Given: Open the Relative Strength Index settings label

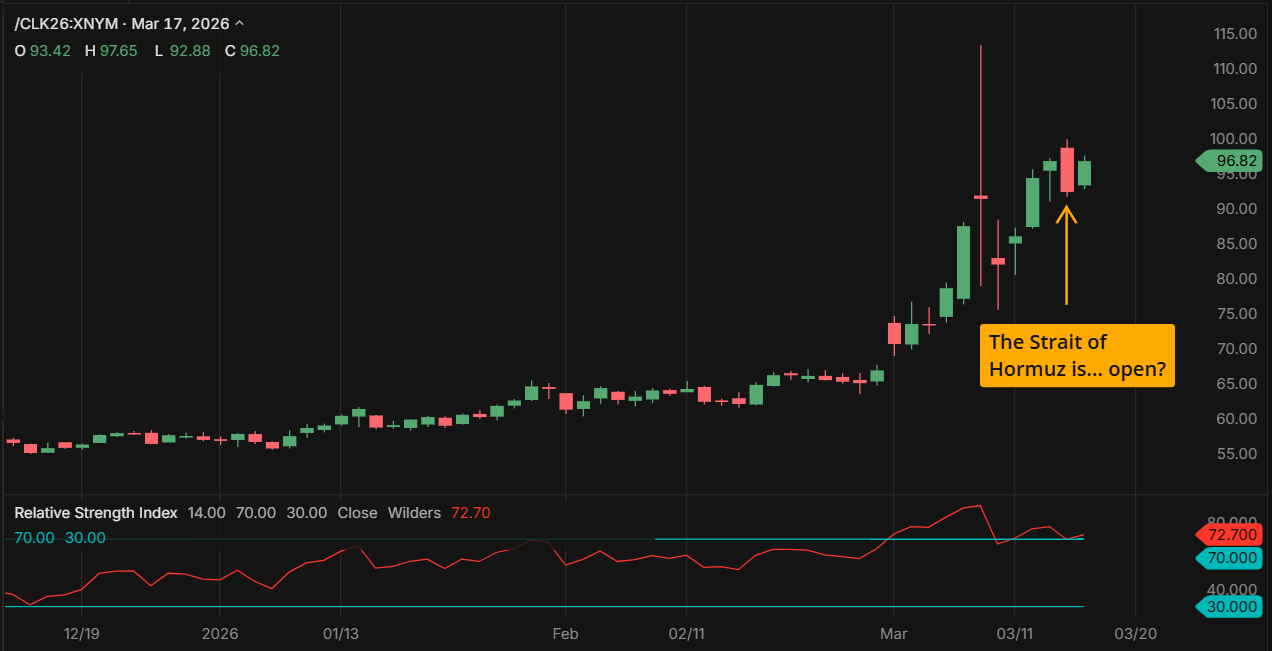Looking at the screenshot, I should coord(95,512).
